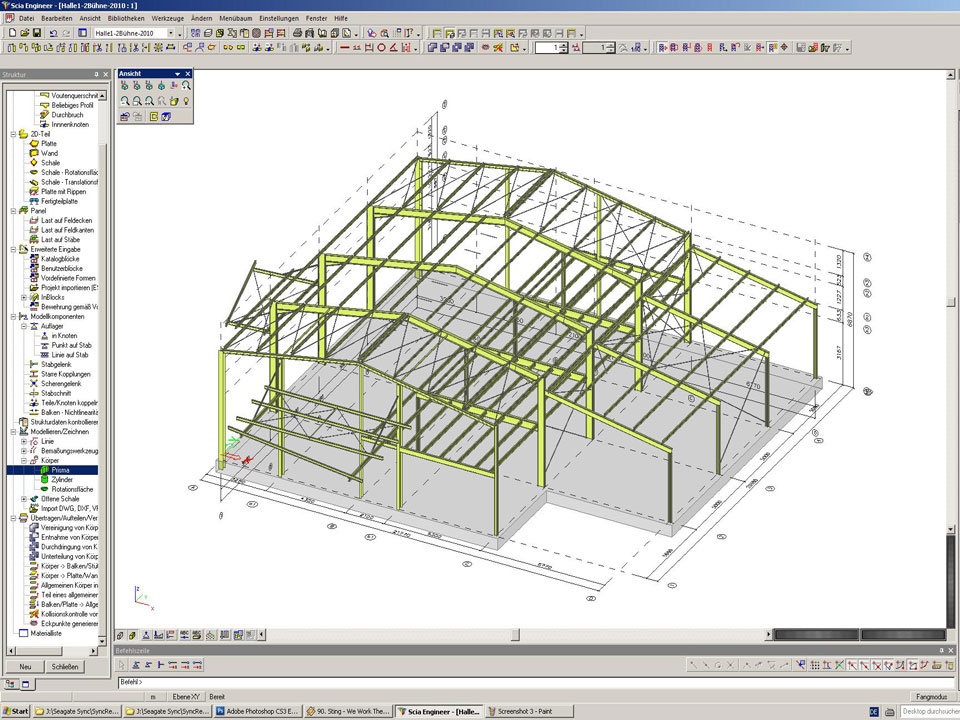Image resolution: width=960 pixels, height=720 pixels.
Task: Click the Undo arrow icon
Action: coord(52,33)
